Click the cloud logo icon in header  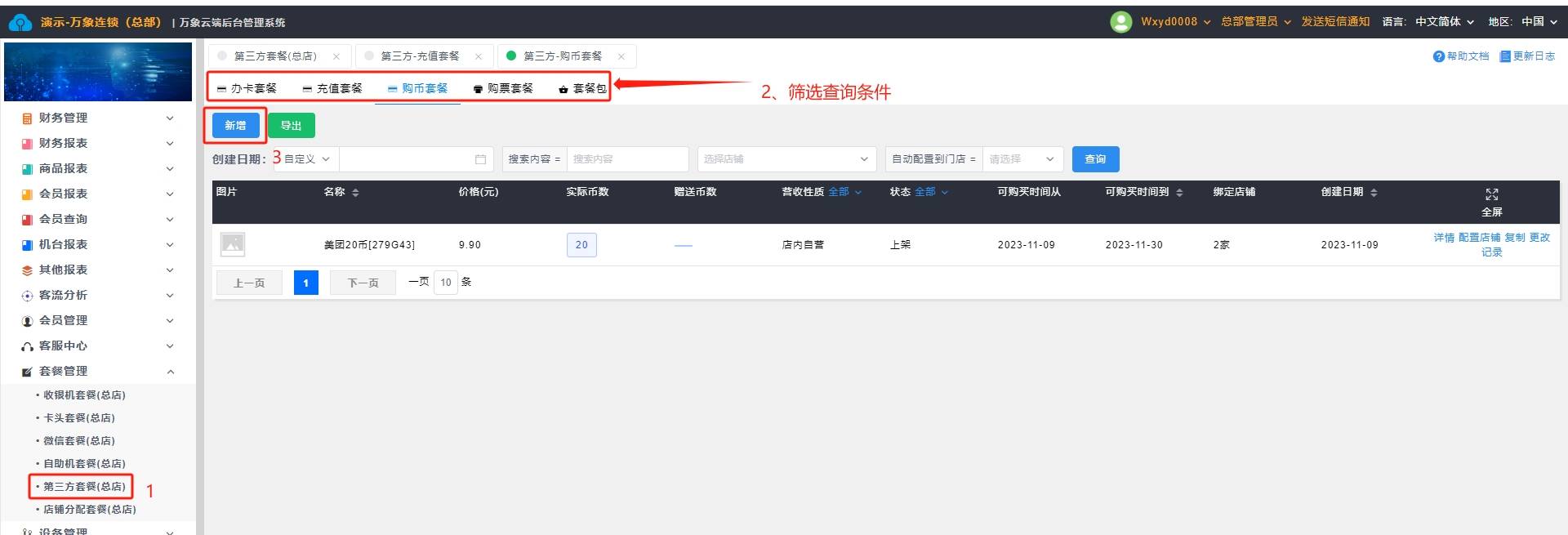click(x=20, y=22)
